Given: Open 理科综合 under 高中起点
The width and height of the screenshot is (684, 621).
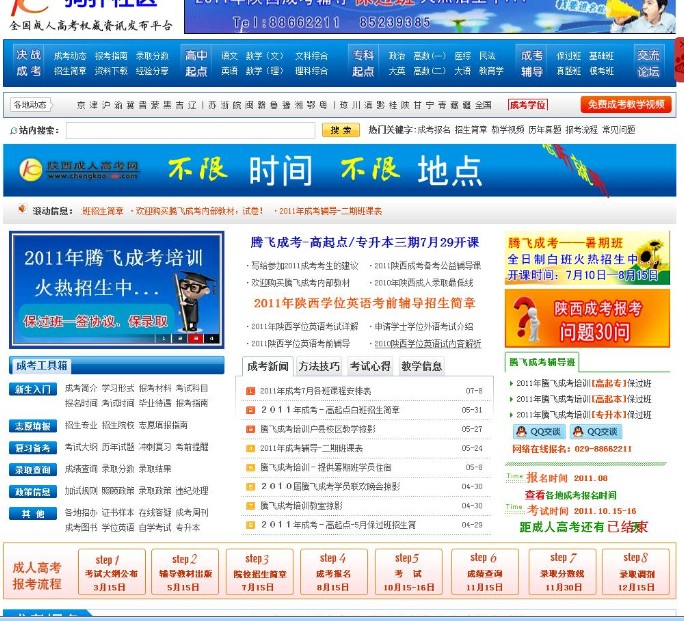Looking at the screenshot, I should point(311,71).
